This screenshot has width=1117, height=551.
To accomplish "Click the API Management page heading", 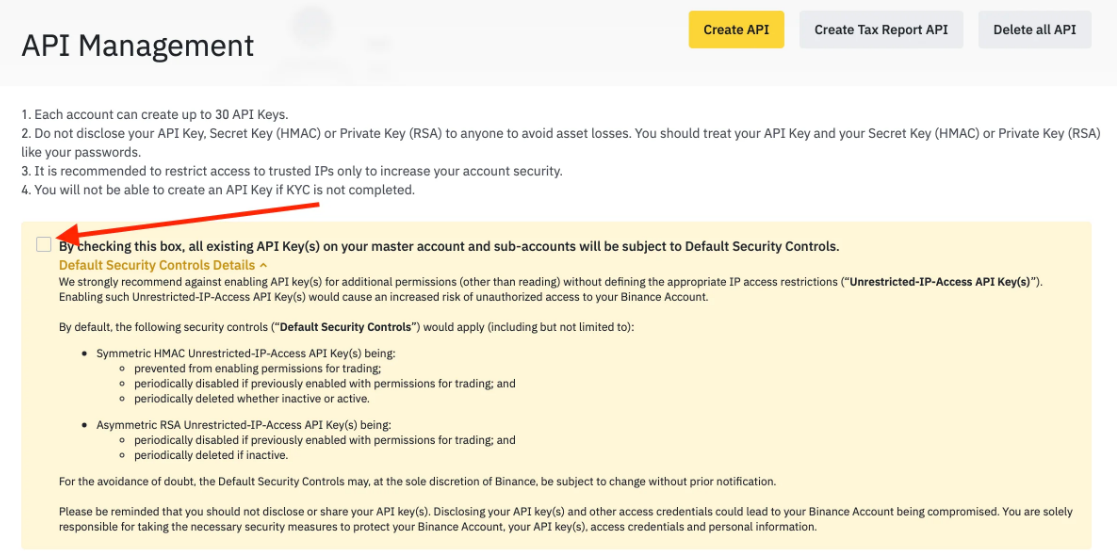I will (x=137, y=46).
